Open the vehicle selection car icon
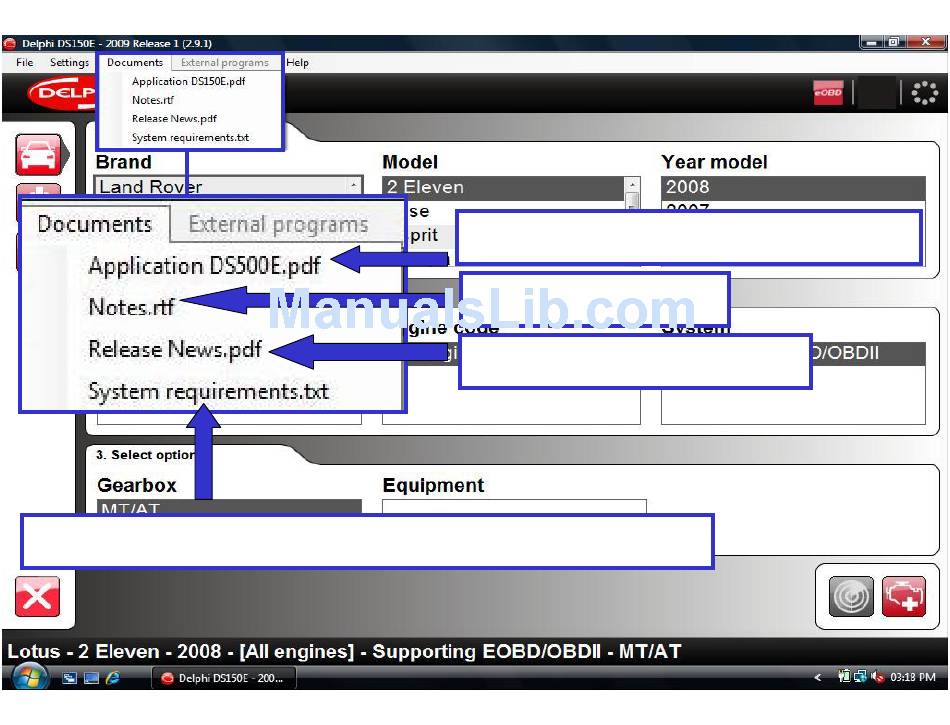Viewport: 950px width, 725px height. (39, 155)
